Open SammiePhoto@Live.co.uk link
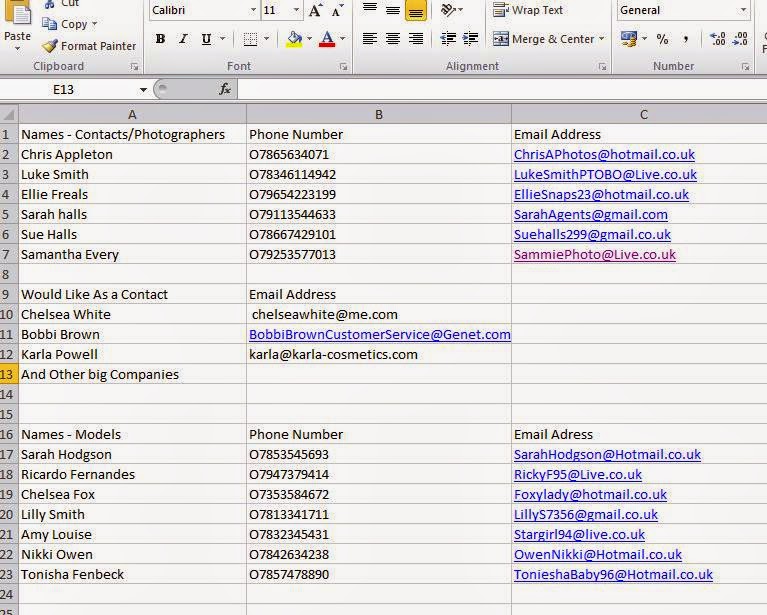Image resolution: width=767 pixels, height=615 pixels. pyautogui.click(x=595, y=254)
